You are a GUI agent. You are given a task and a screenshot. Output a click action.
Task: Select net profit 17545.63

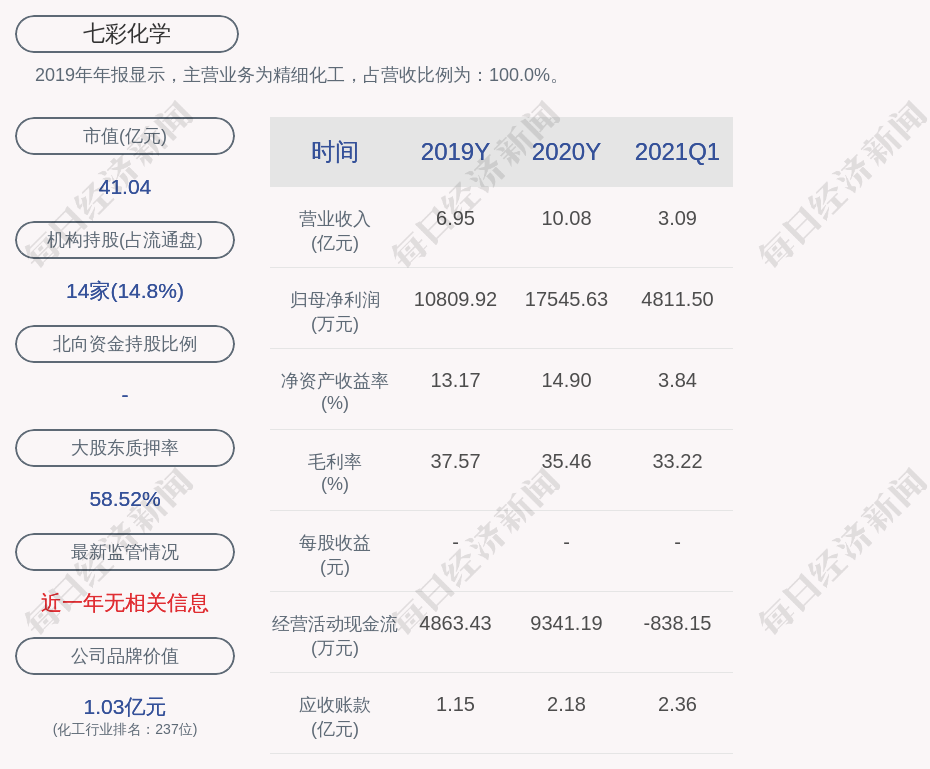pos(566,299)
